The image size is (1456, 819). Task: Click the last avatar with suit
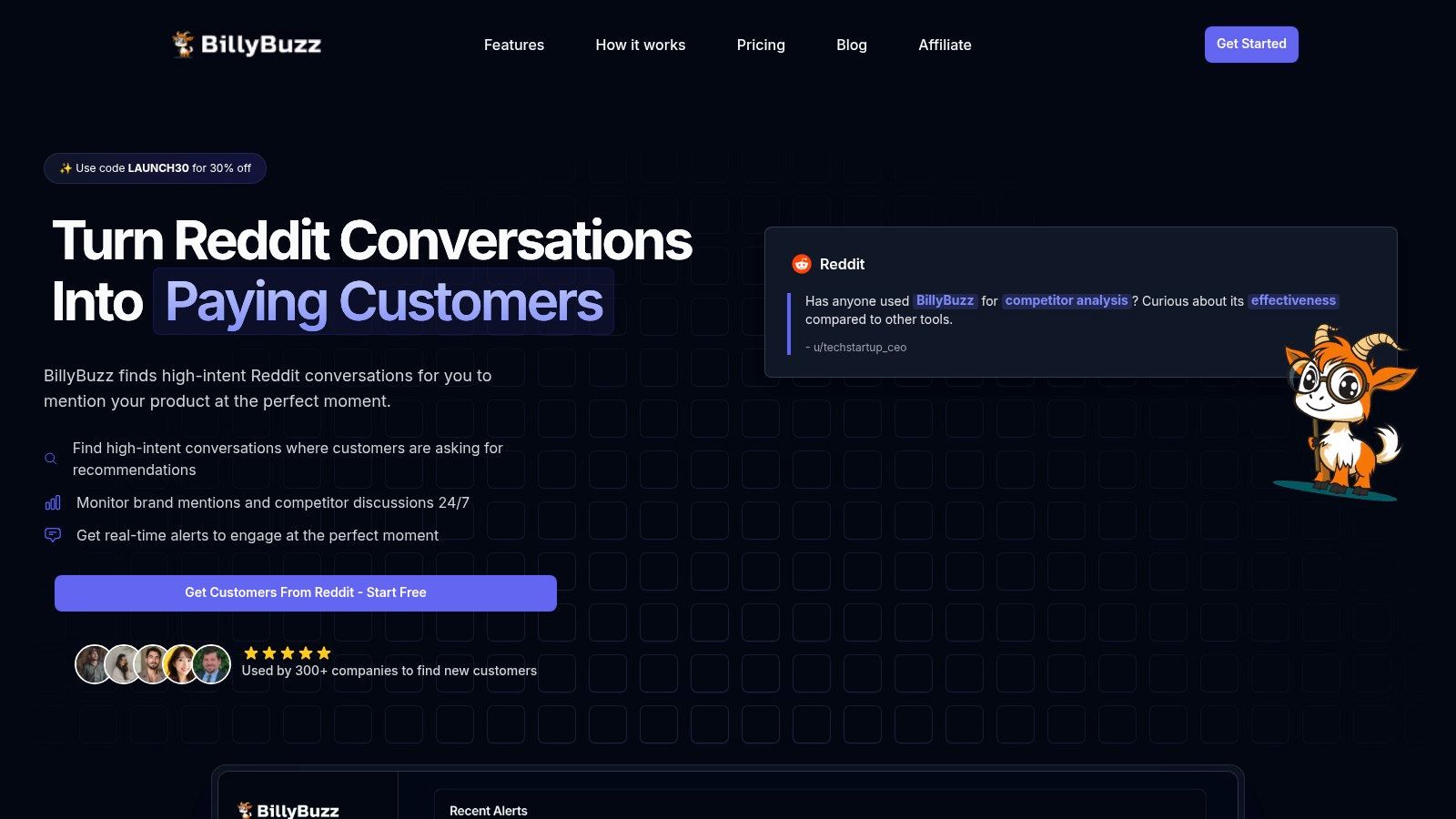tap(212, 664)
